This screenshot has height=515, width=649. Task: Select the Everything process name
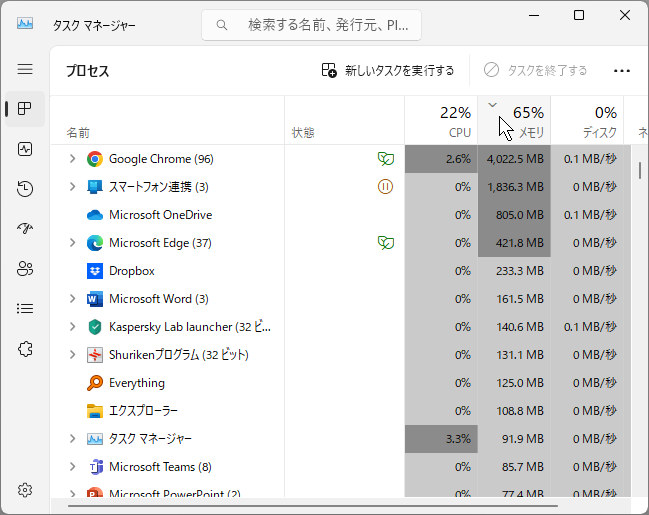click(x=137, y=383)
